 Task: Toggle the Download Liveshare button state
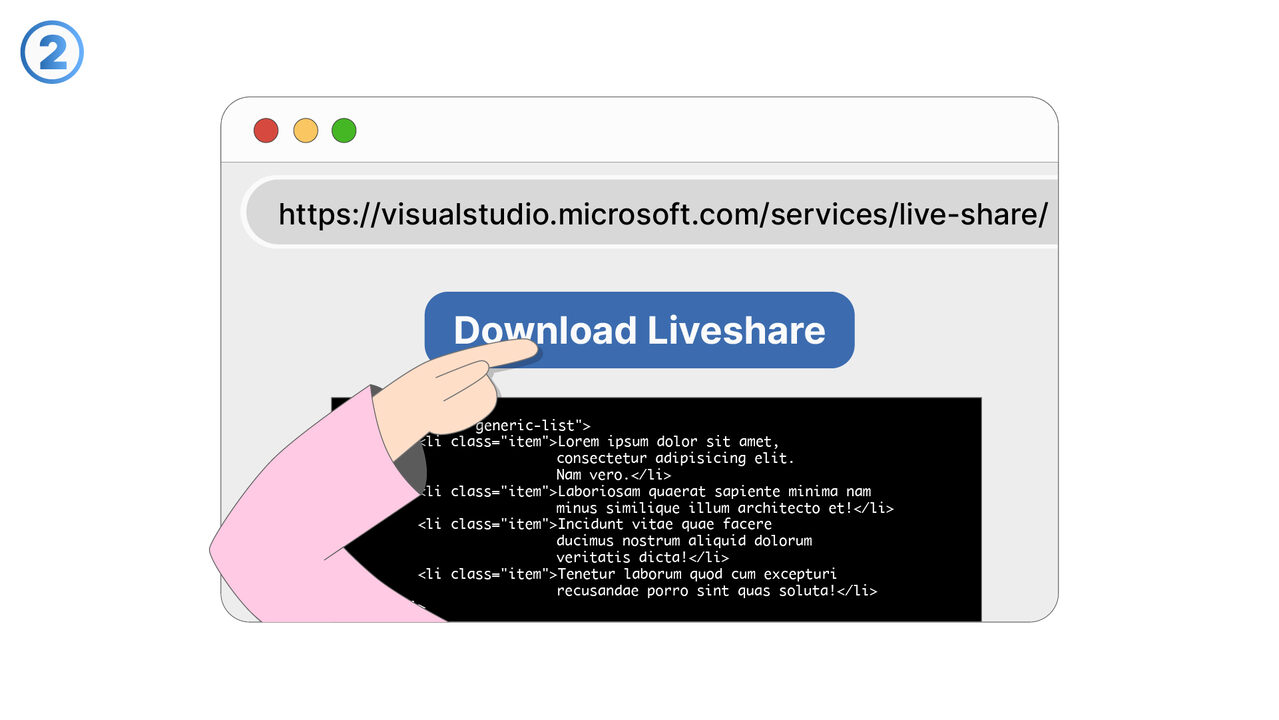point(639,330)
